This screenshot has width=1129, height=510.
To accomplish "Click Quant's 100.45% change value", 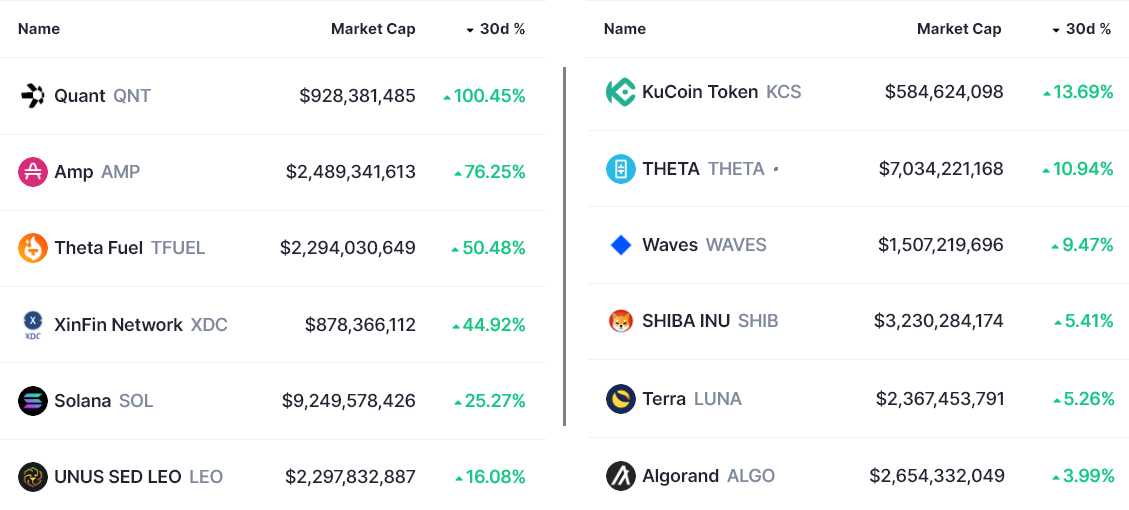I will coord(489,96).
